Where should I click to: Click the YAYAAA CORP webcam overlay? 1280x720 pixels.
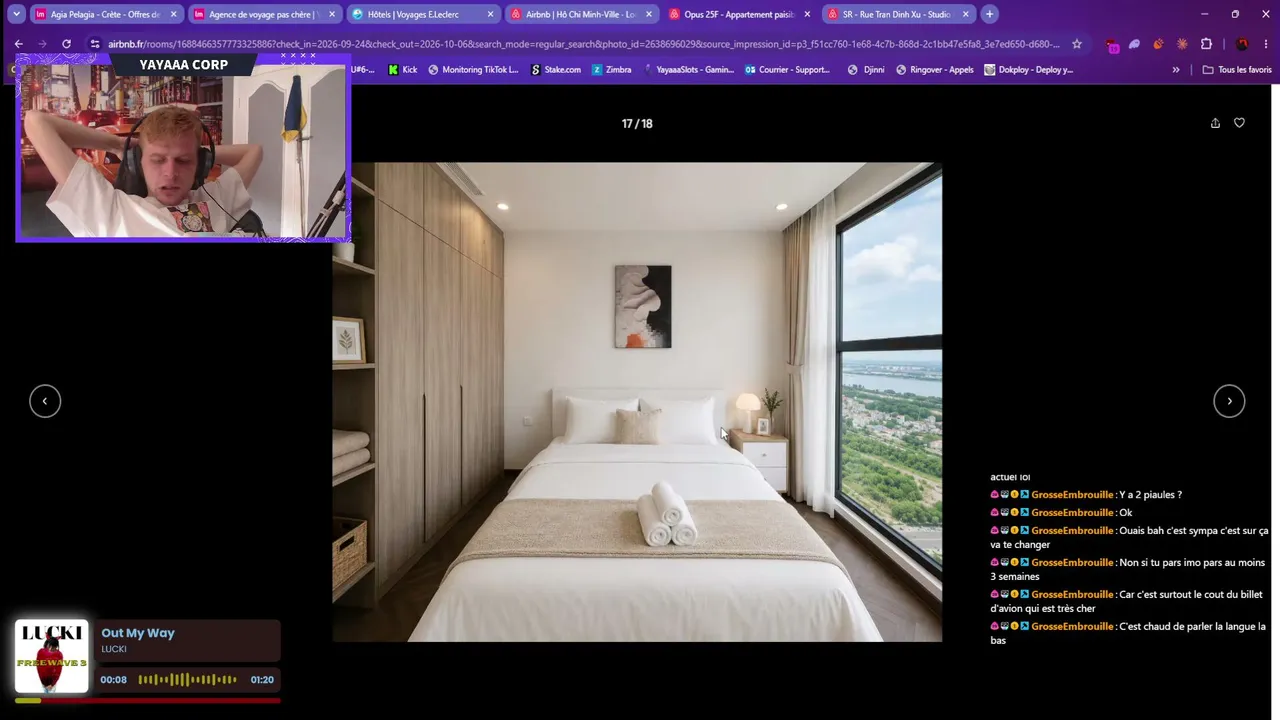coord(183,148)
